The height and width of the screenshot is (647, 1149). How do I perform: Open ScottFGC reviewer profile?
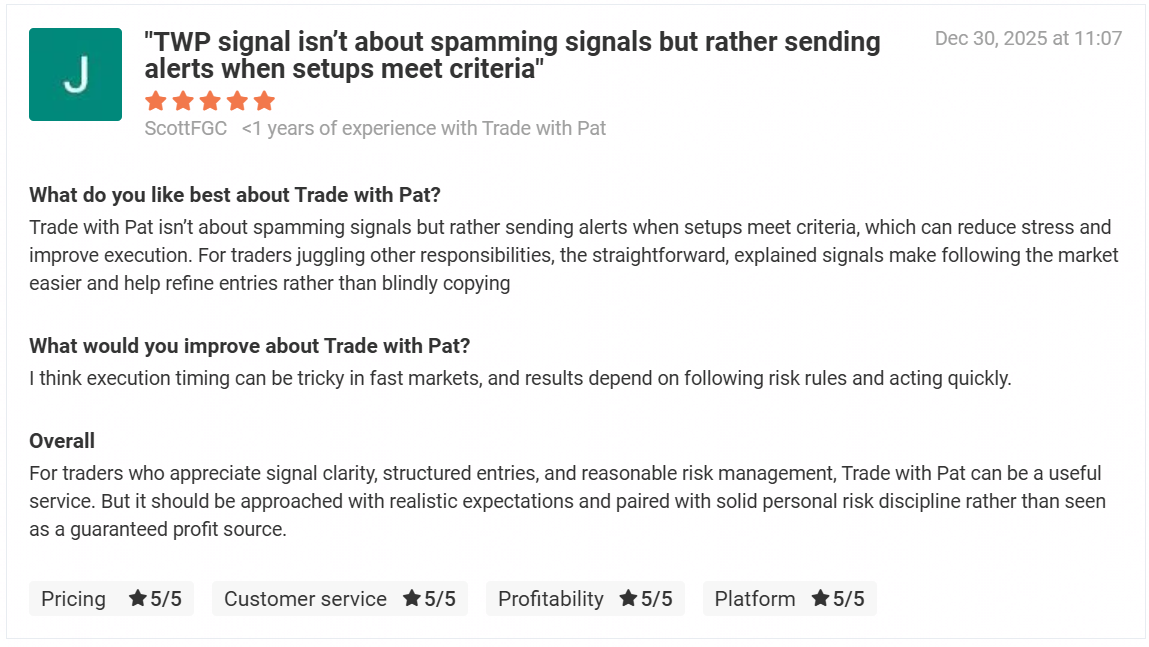tap(185, 128)
